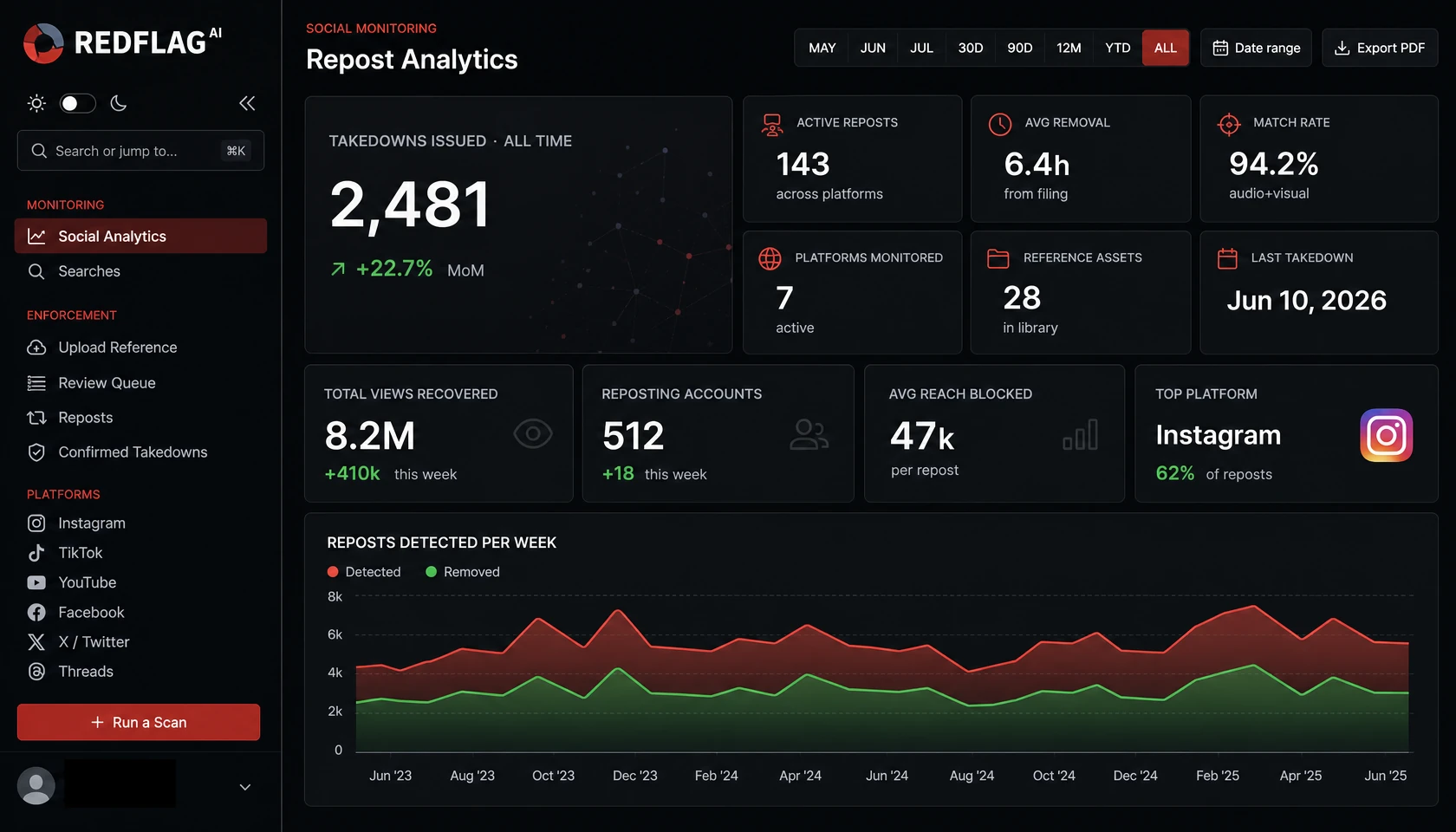The width and height of the screenshot is (1456, 832).
Task: Click the user avatar picture
Action: 36,786
